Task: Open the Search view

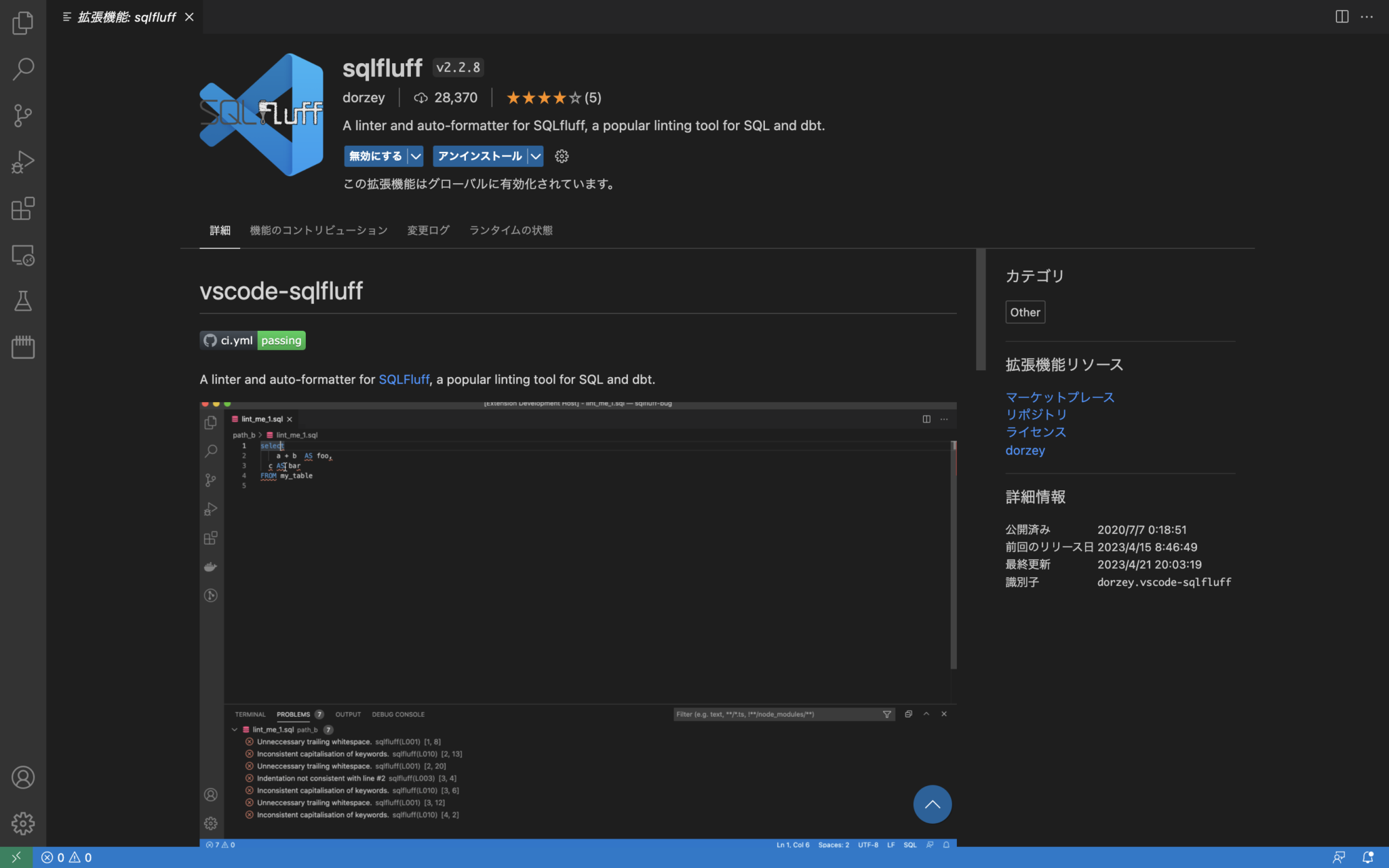Action: 22,68
